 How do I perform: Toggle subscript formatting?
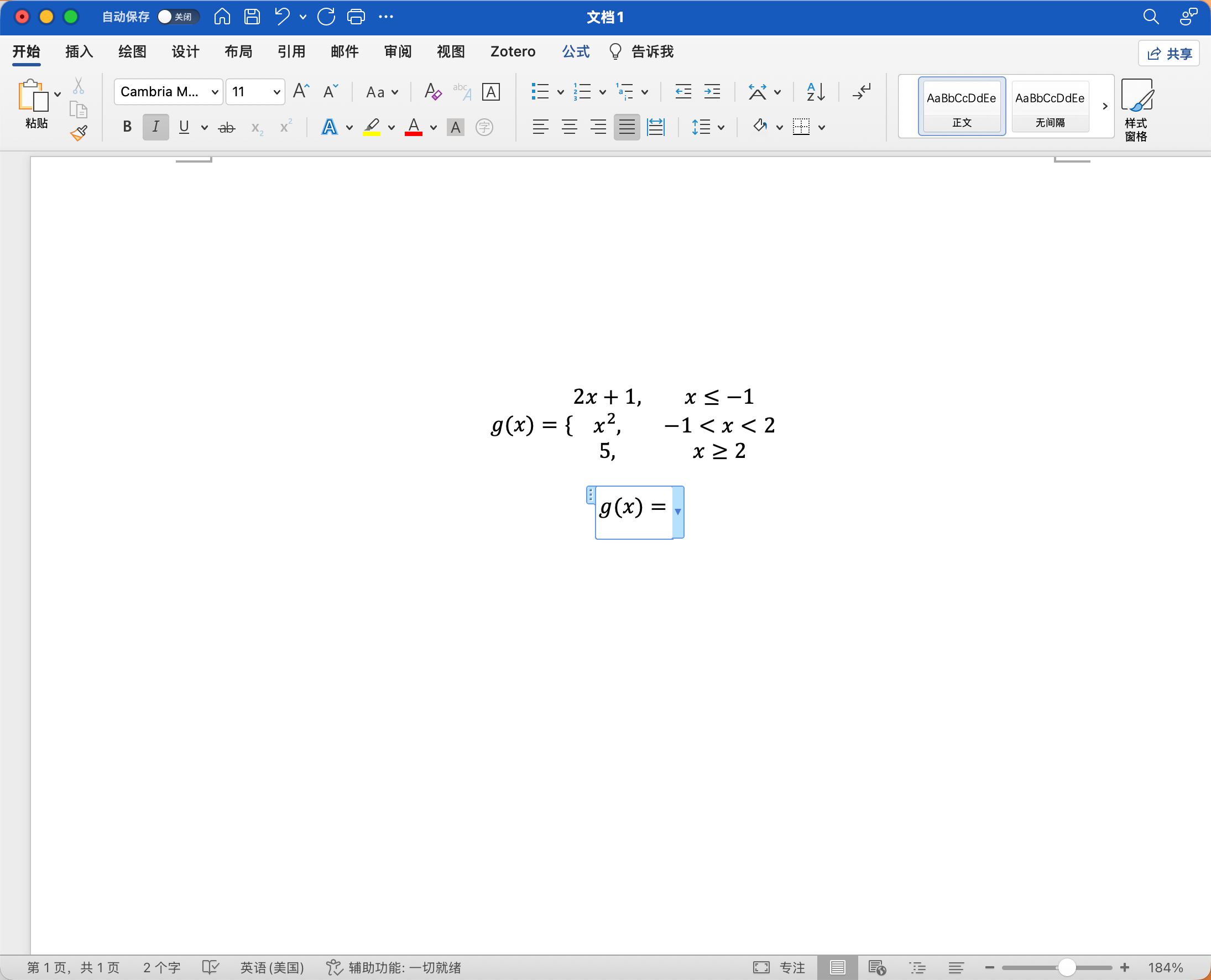pos(257,127)
